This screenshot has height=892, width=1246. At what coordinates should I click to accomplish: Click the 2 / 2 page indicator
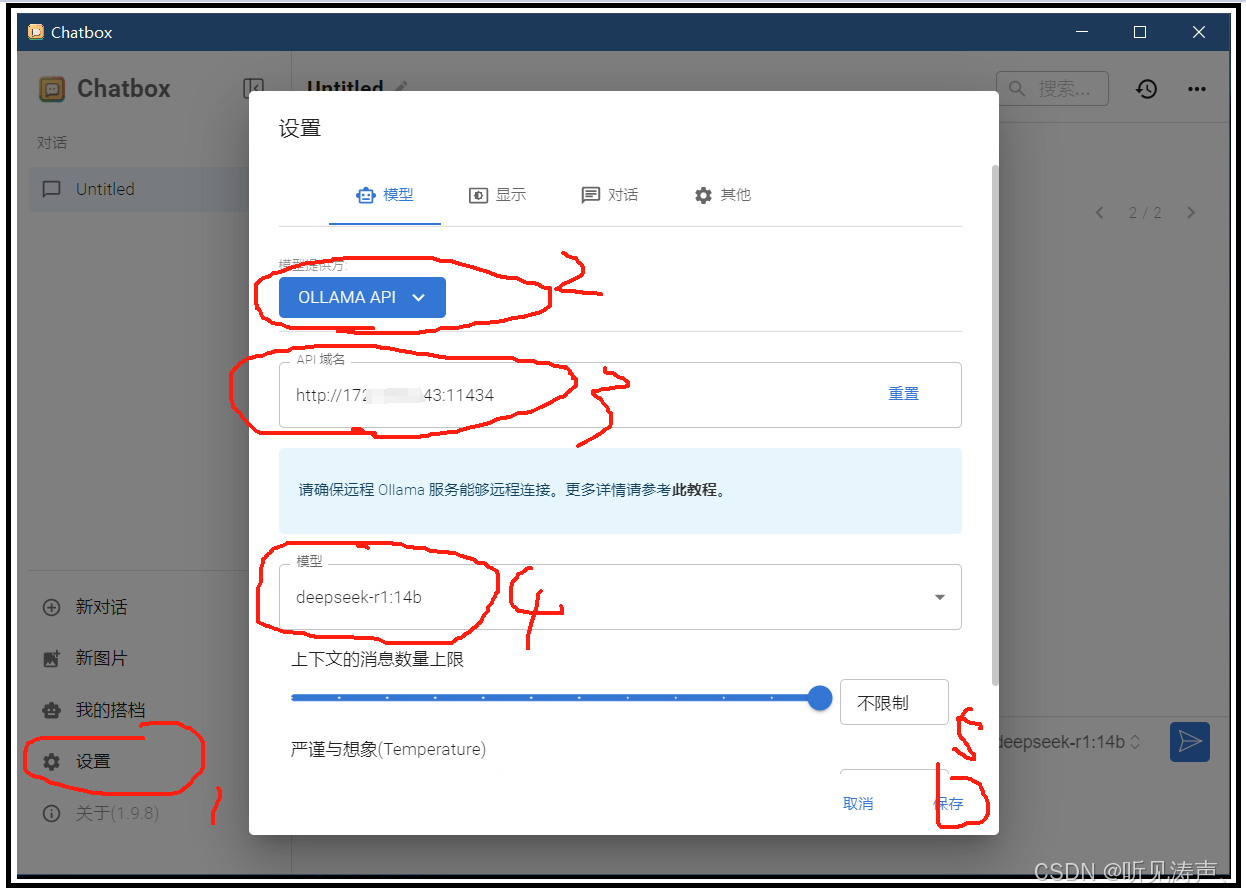[1145, 213]
